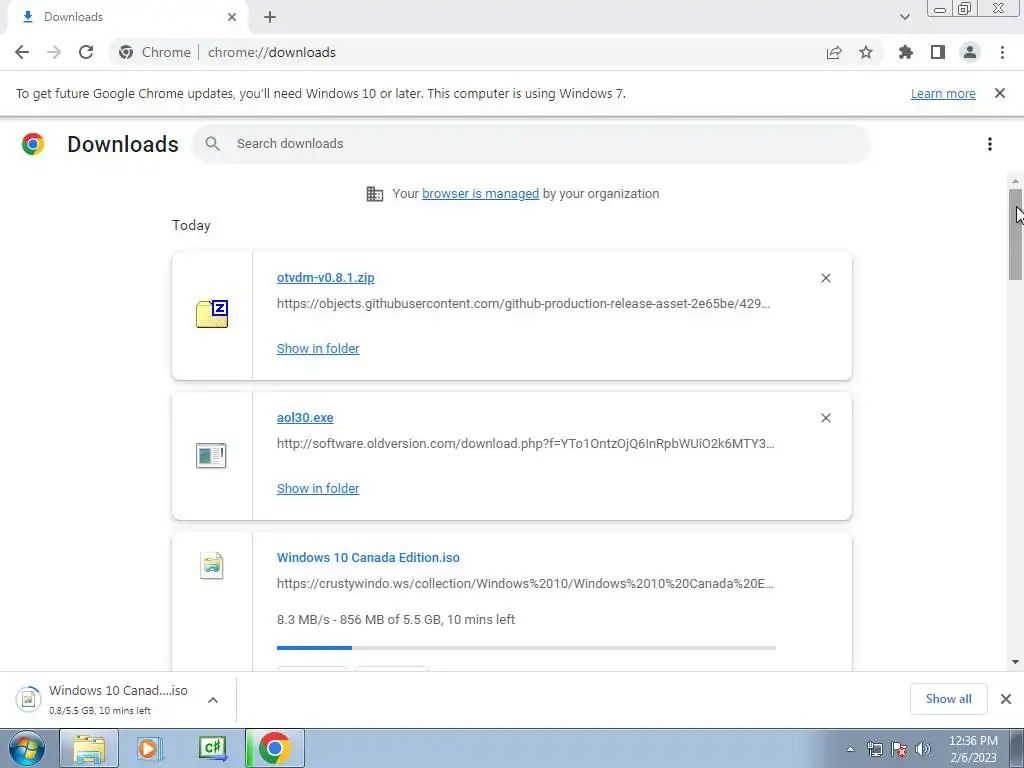The width and height of the screenshot is (1024, 768).
Task: Open otvdm-v0.8.1.zip file link
Action: (x=325, y=278)
